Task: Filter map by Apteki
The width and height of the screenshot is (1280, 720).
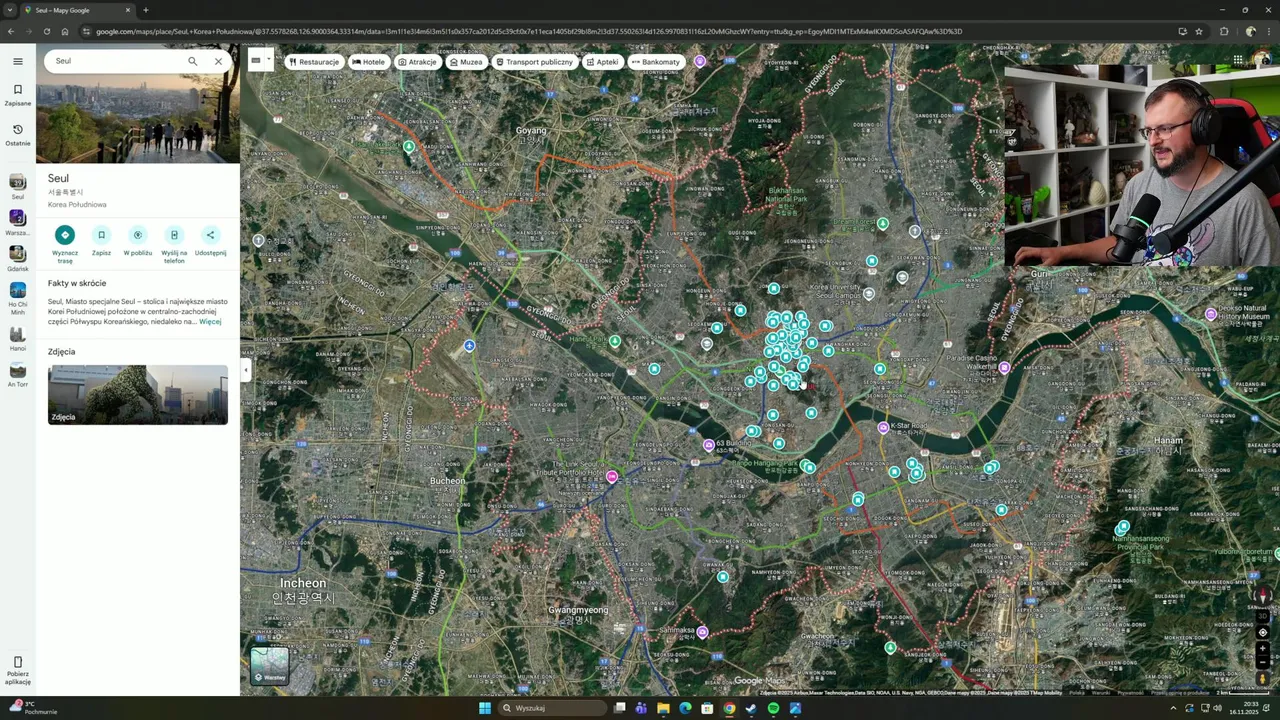Action: [602, 62]
